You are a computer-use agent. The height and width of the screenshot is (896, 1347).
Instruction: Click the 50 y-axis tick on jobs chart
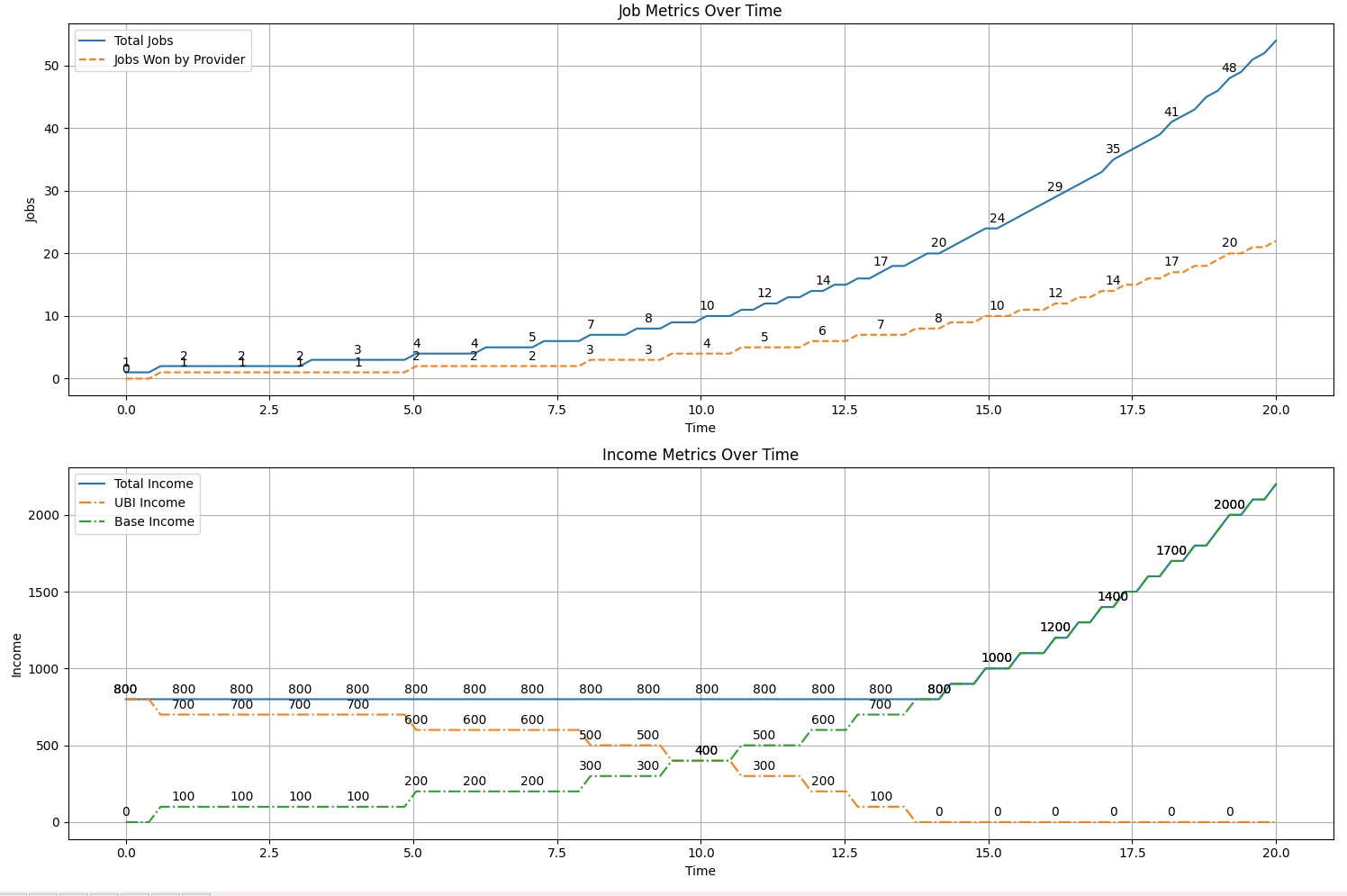point(50,66)
